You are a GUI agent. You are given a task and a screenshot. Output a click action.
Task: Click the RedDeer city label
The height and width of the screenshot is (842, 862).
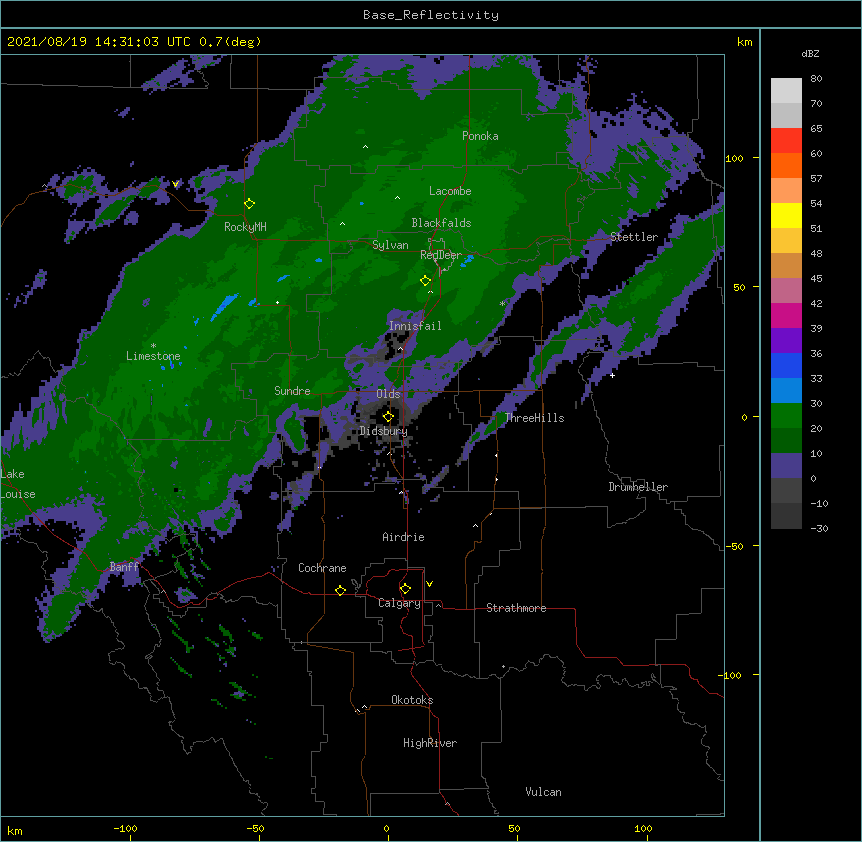click(x=440, y=255)
